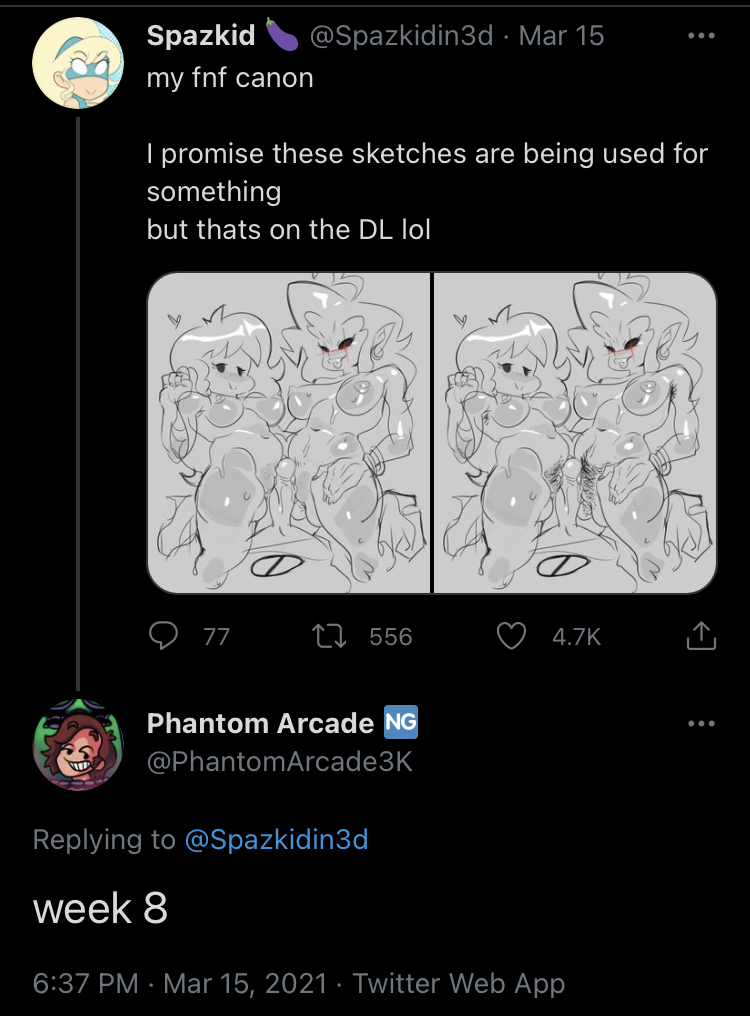The width and height of the screenshot is (750, 1016).
Task: Open the Spazkid display name
Action: click(201, 36)
